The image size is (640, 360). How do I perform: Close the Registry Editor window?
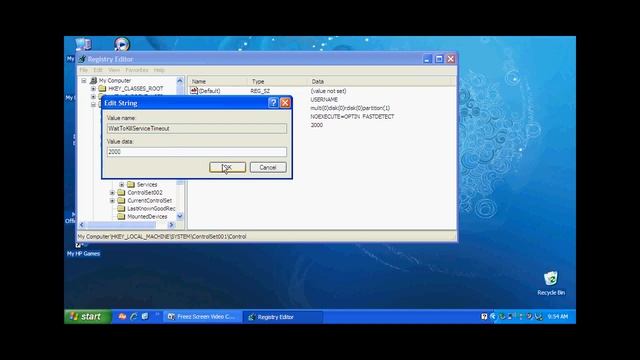[451, 59]
